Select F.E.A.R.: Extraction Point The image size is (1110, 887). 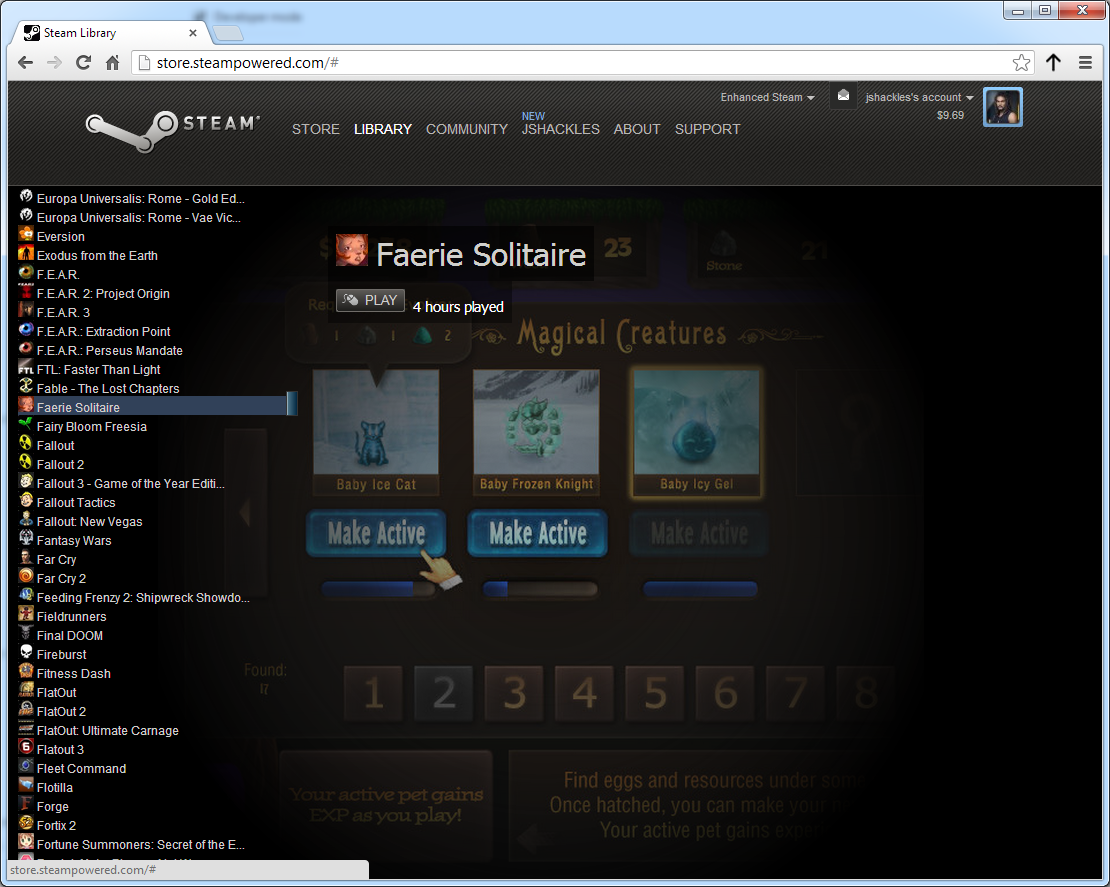(103, 332)
